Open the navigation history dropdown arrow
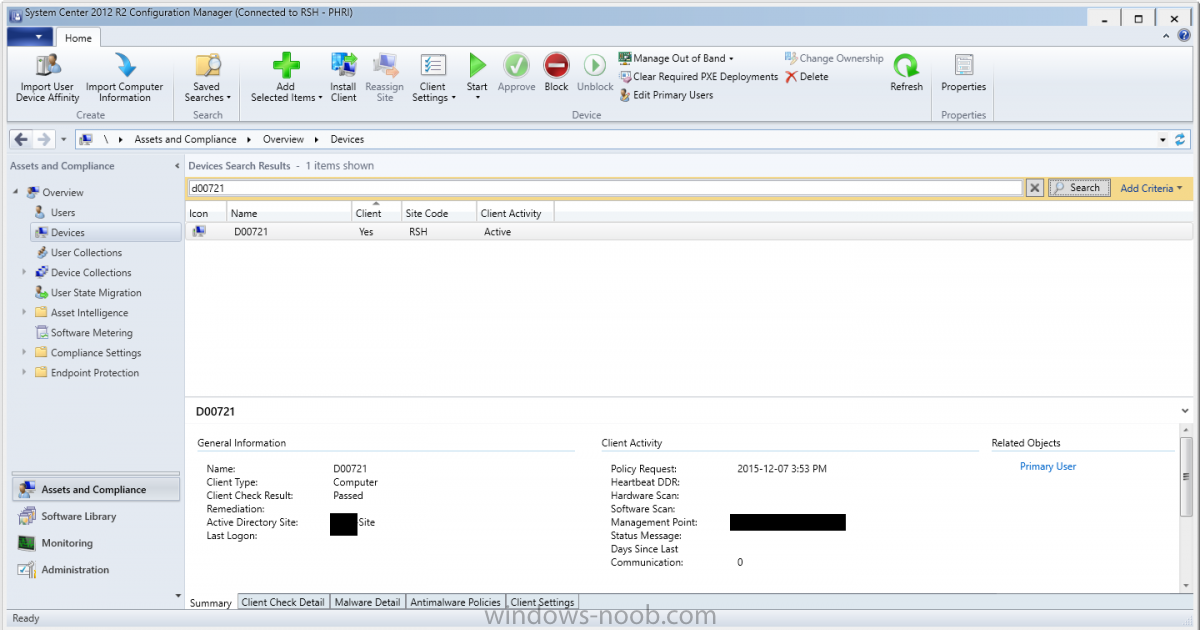The width and height of the screenshot is (1200, 630). point(63,139)
